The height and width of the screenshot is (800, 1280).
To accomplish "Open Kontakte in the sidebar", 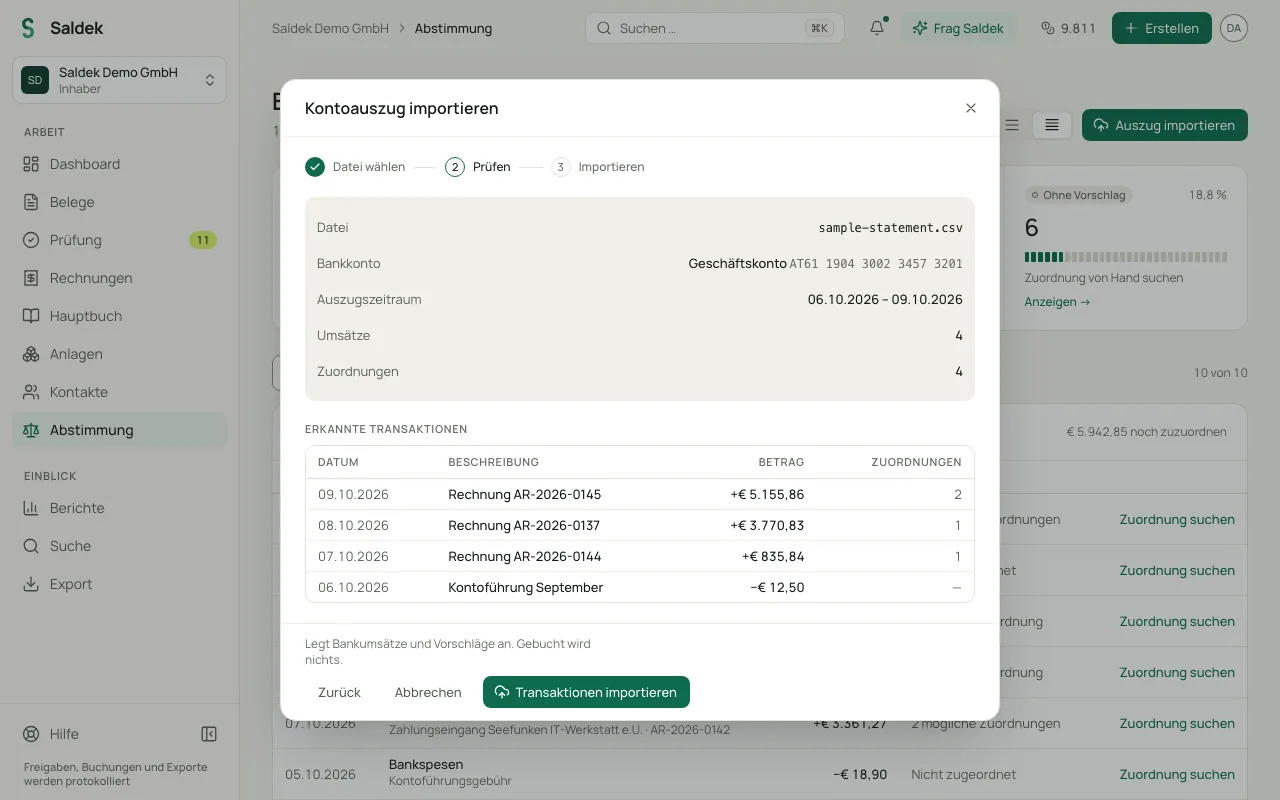I will coord(120,392).
